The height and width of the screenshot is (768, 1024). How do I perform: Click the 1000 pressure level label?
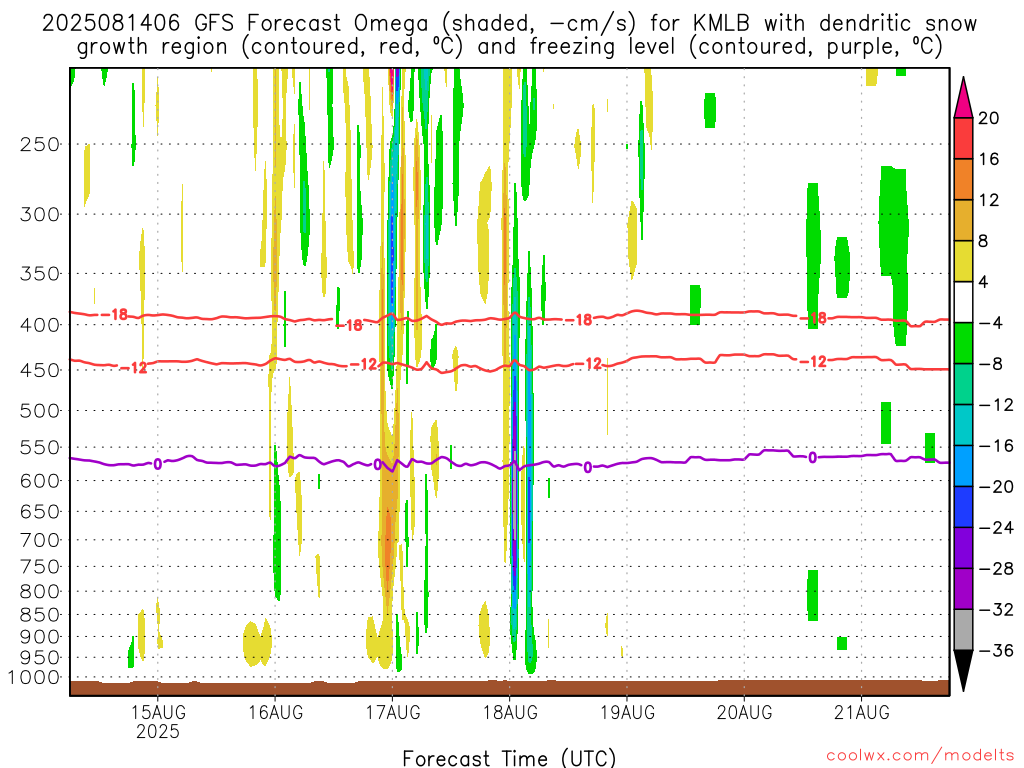point(34,677)
